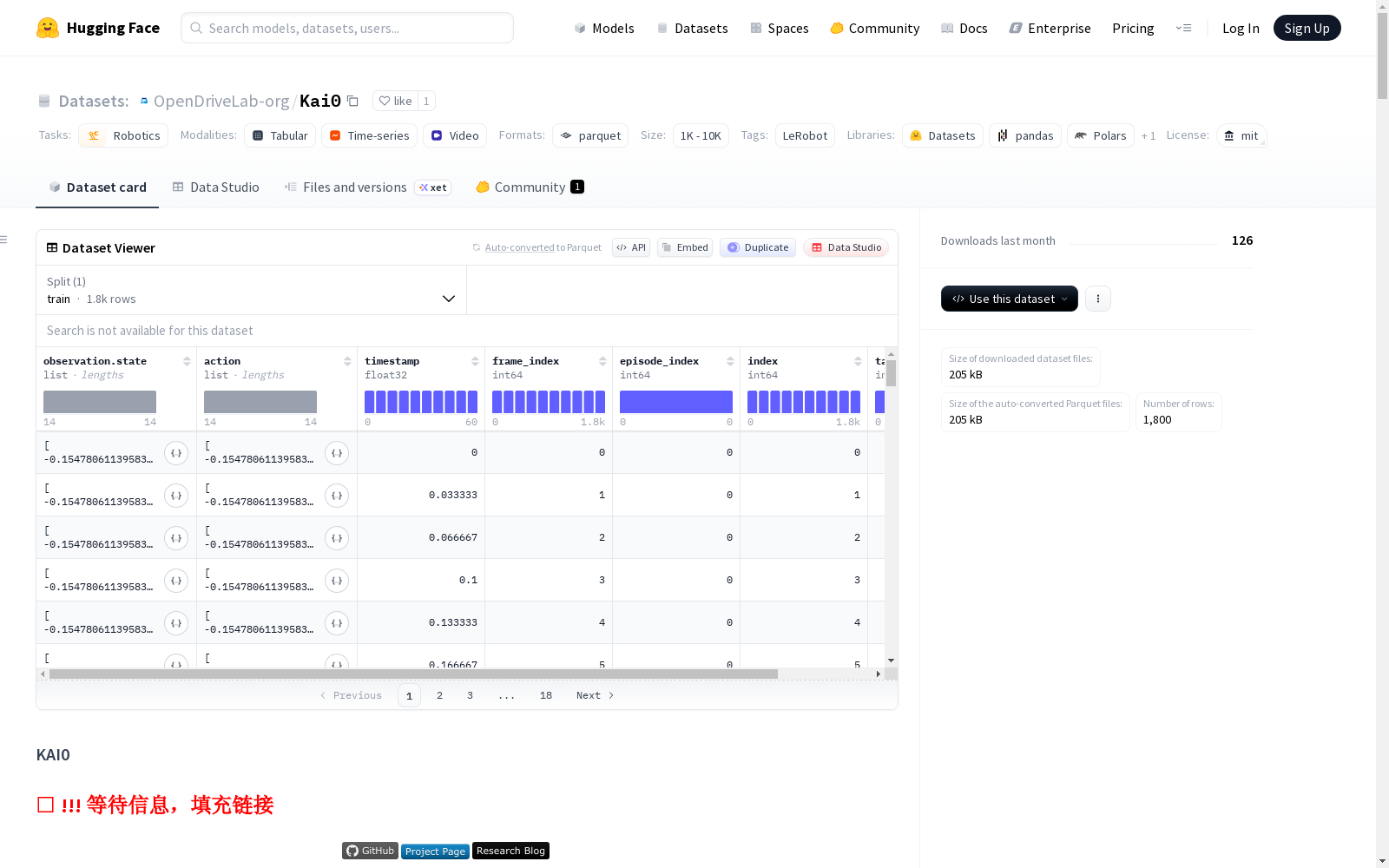Select the Dataset card tab

pos(97,187)
